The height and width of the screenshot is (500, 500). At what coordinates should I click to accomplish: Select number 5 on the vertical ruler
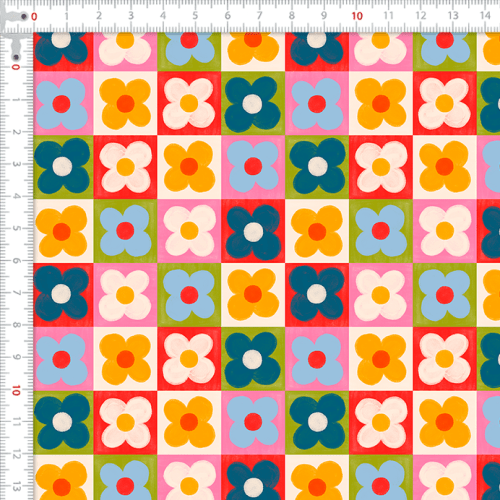[x=16, y=228]
